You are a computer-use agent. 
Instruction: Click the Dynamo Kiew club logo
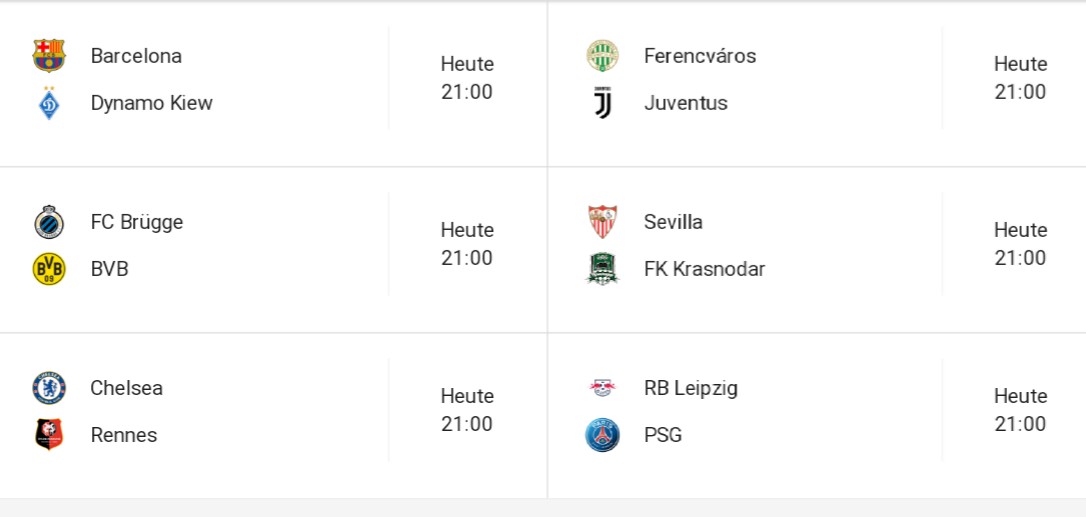(x=49, y=103)
